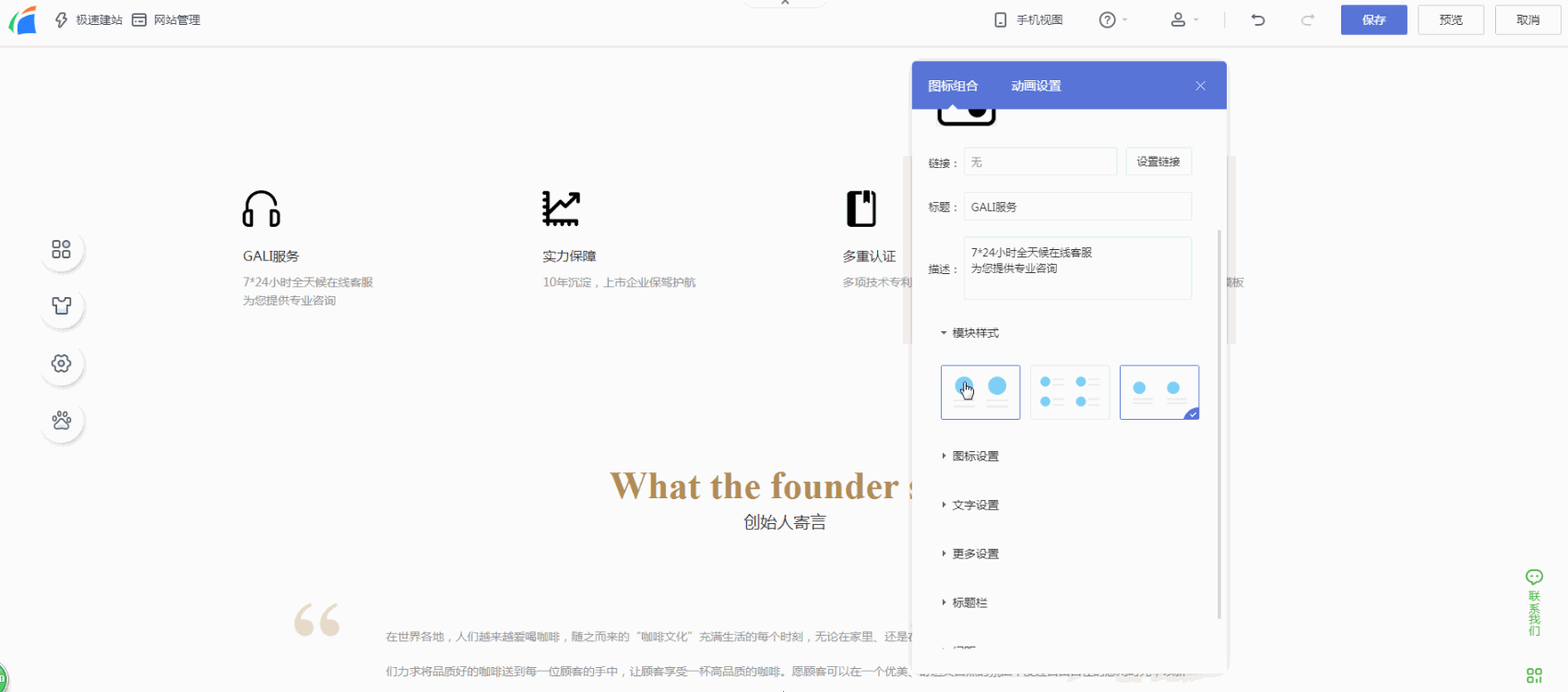Screen dimensions: 1568x692
Task: Select the '7*24小时全天候在线客服' page text
Action: [308, 282]
